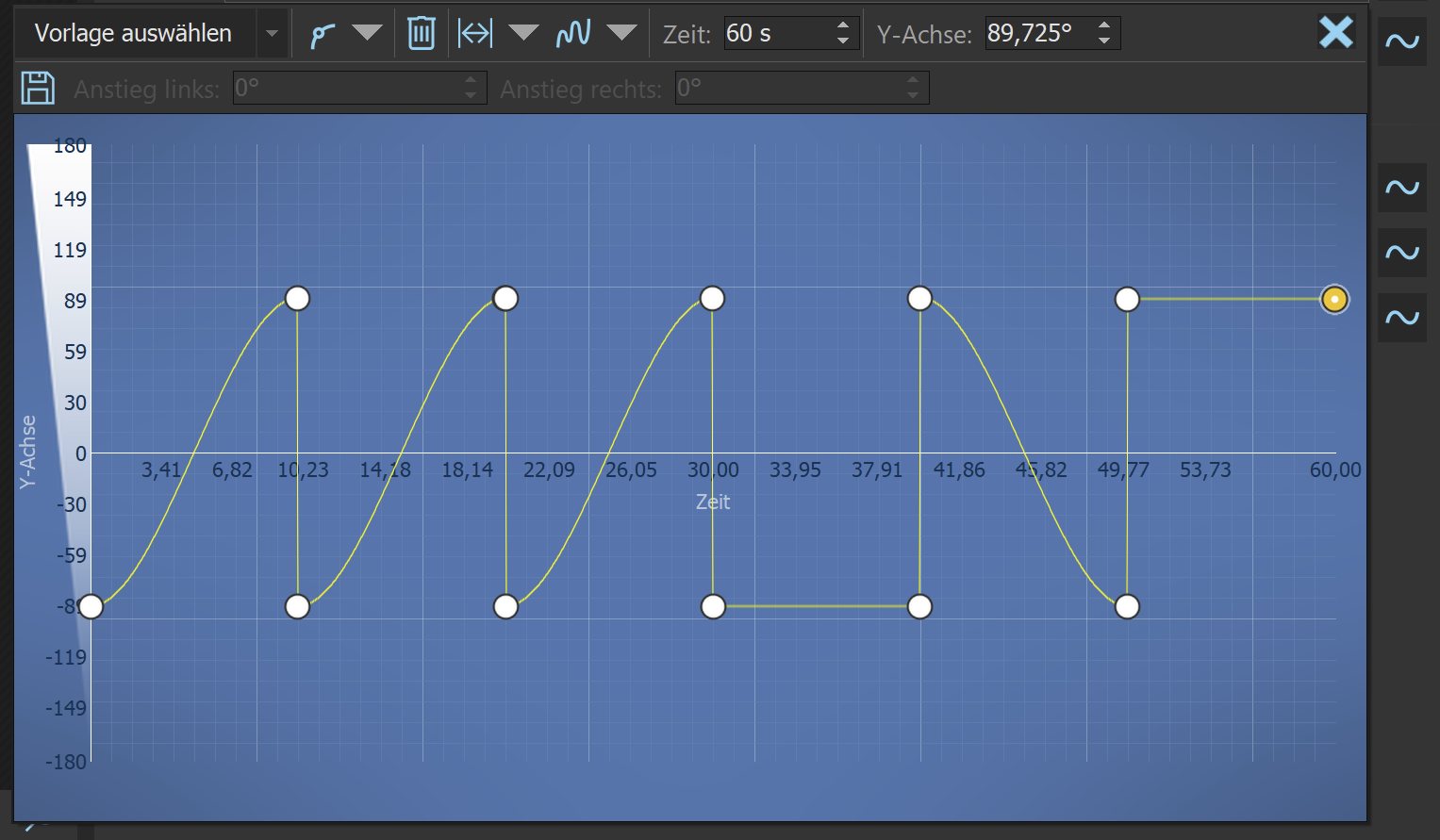Select the lower keyframe at time 30,00

click(713, 606)
